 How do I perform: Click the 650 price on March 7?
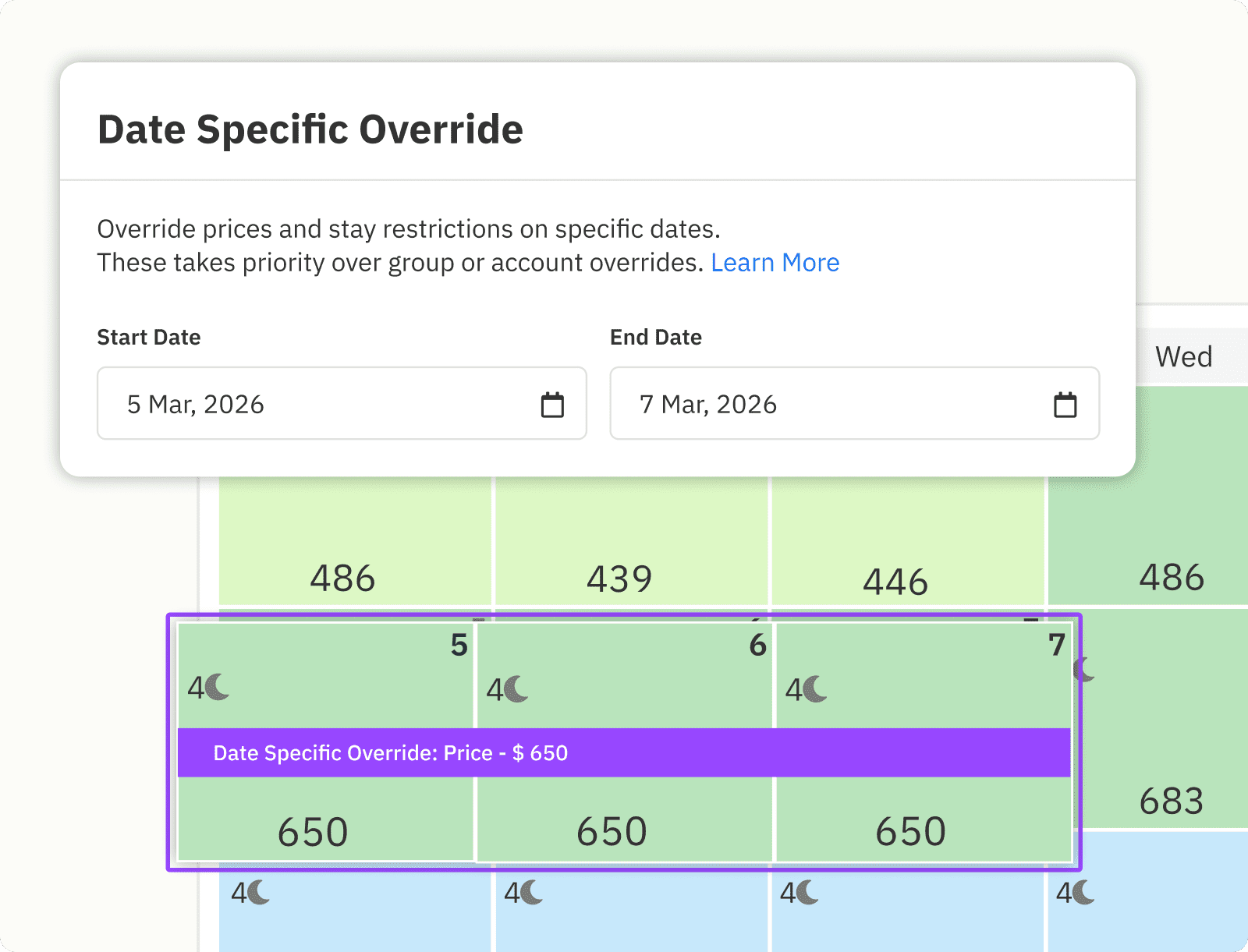(910, 831)
